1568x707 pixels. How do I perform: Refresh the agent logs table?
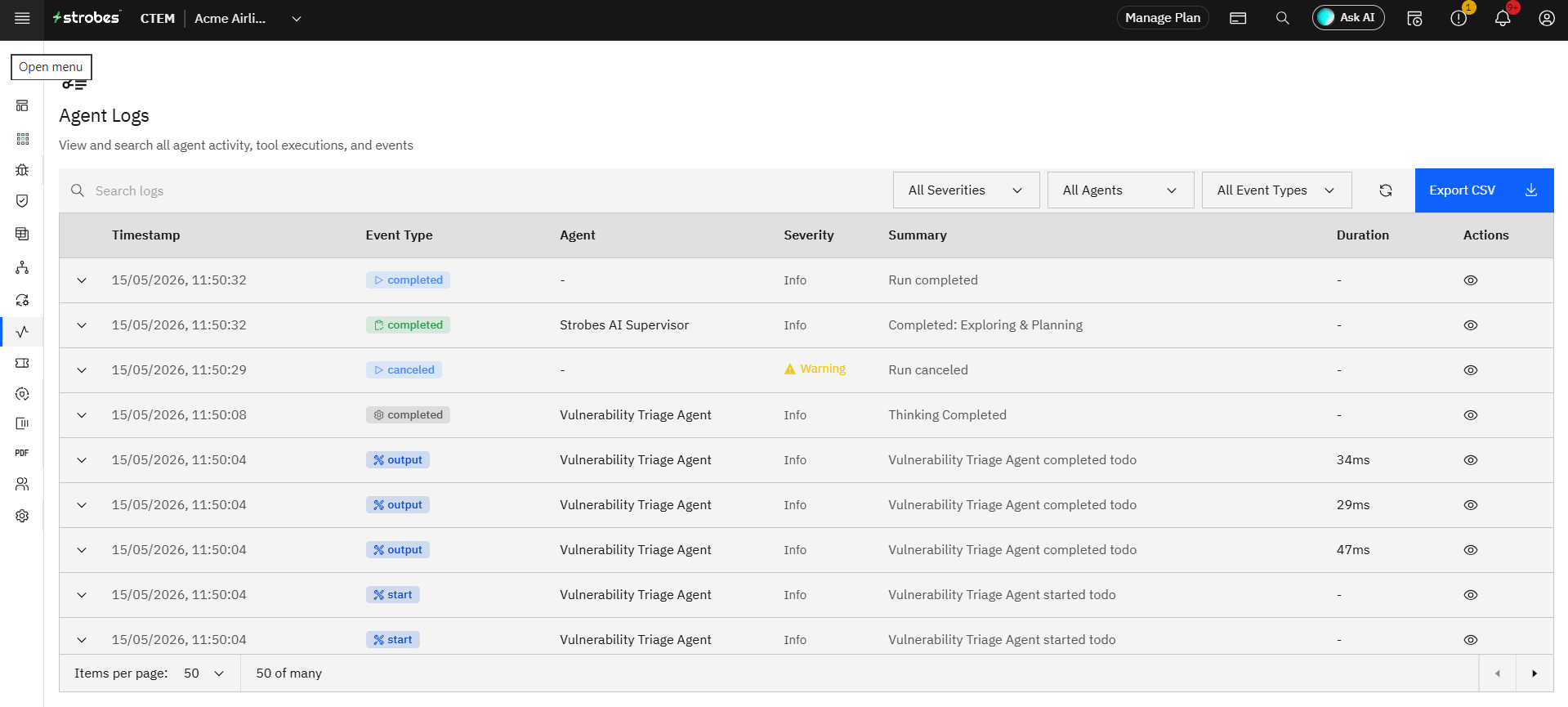point(1386,190)
